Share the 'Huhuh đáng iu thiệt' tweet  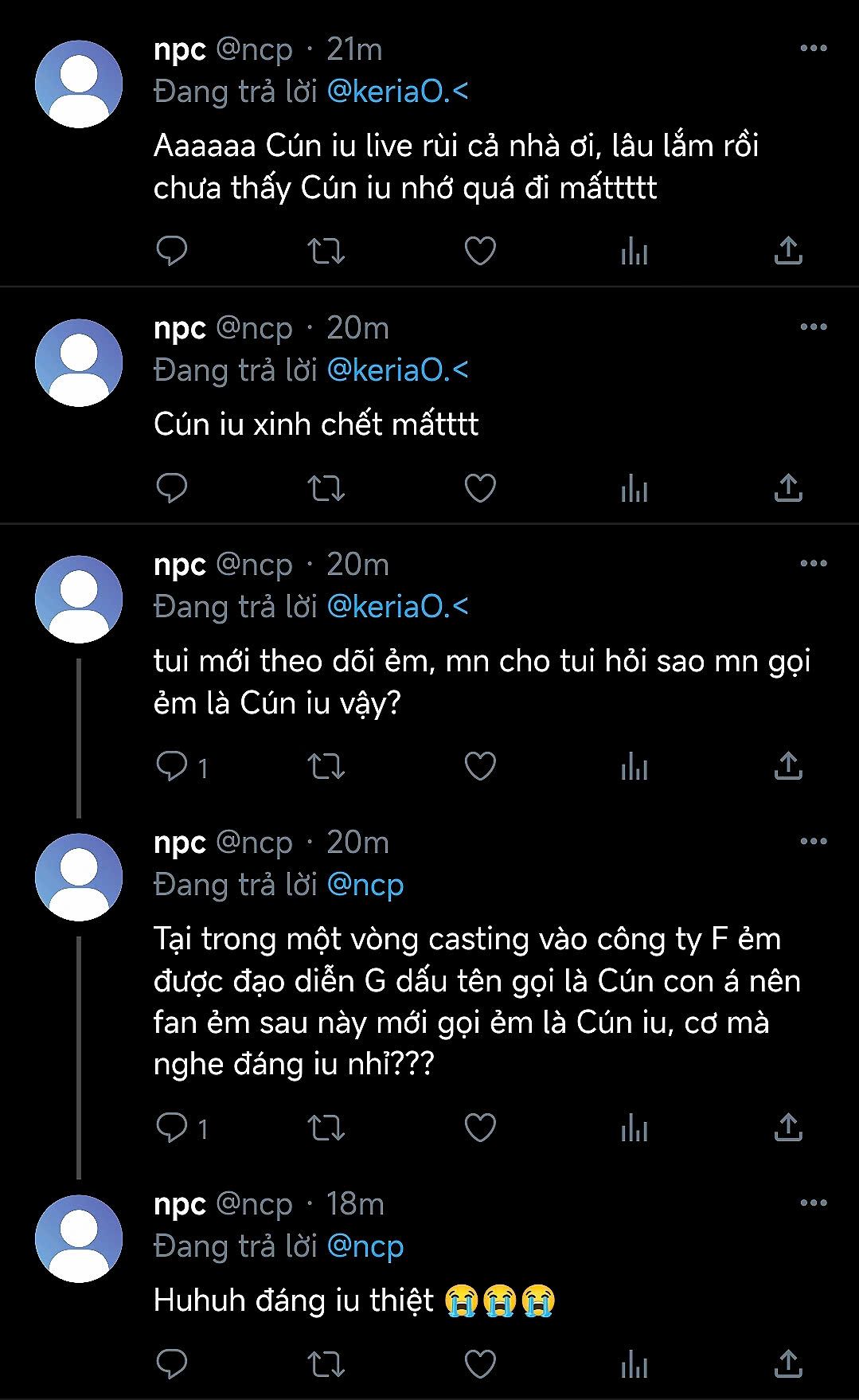point(787,1363)
